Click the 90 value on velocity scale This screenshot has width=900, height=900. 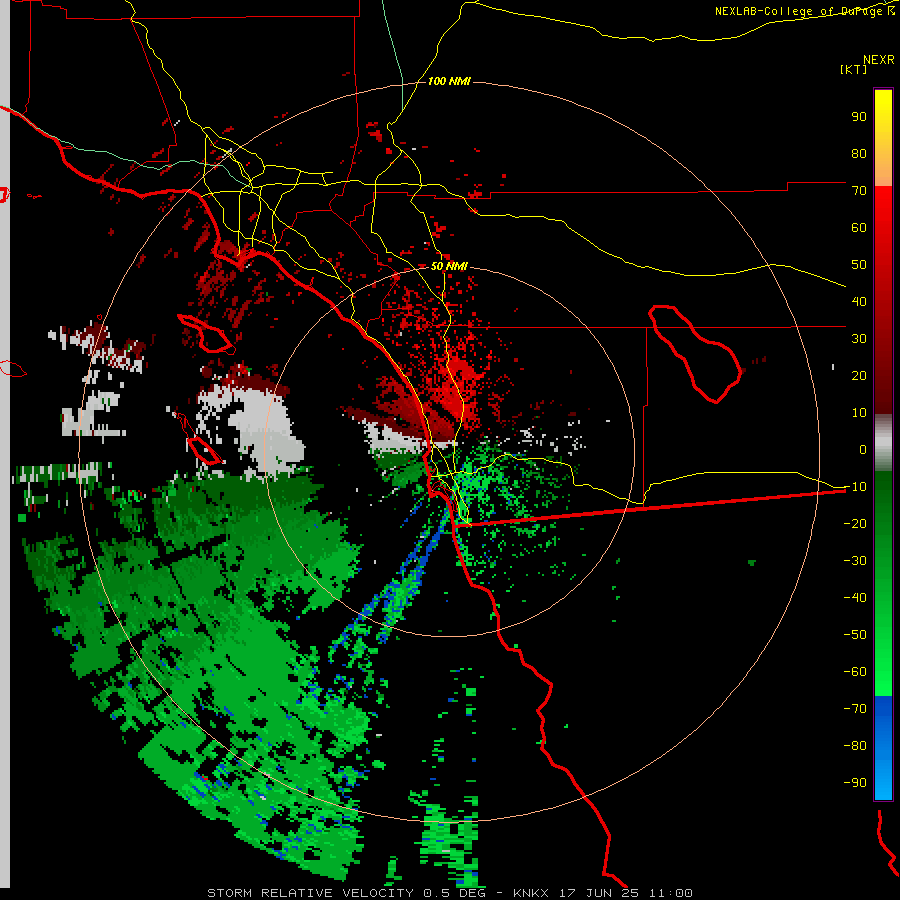[859, 117]
